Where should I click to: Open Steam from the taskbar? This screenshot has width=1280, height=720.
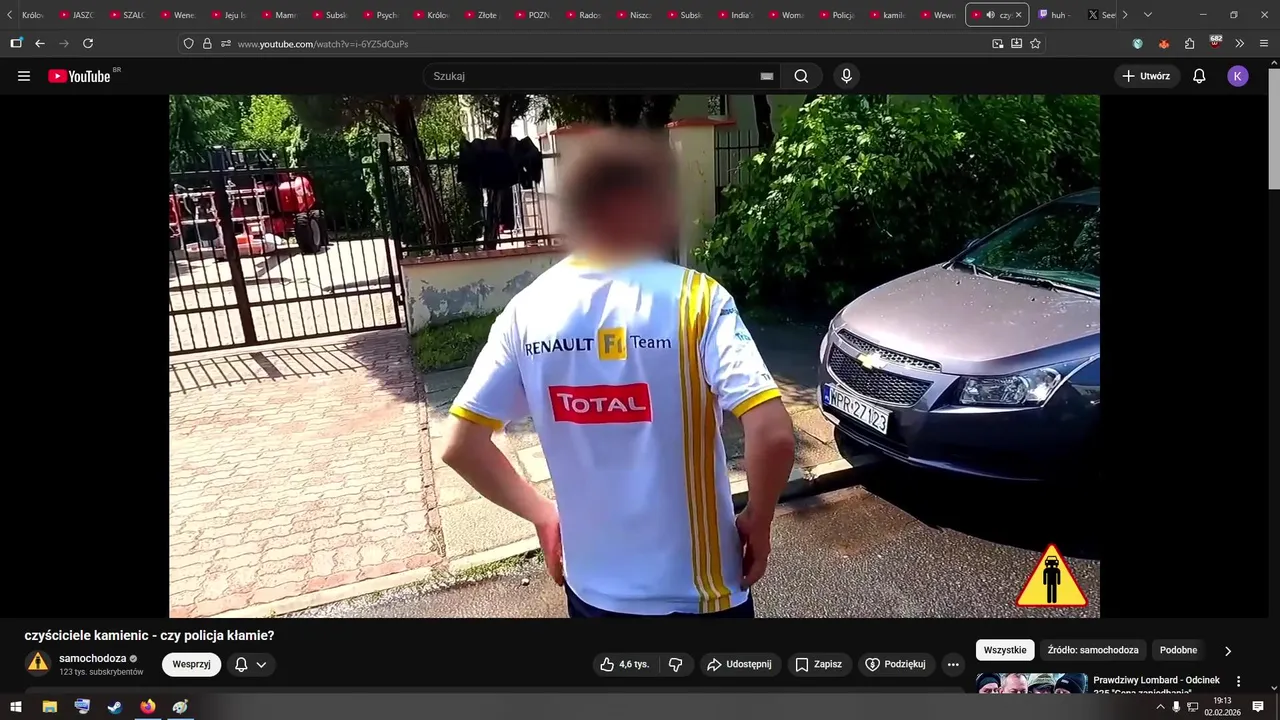[x=115, y=707]
